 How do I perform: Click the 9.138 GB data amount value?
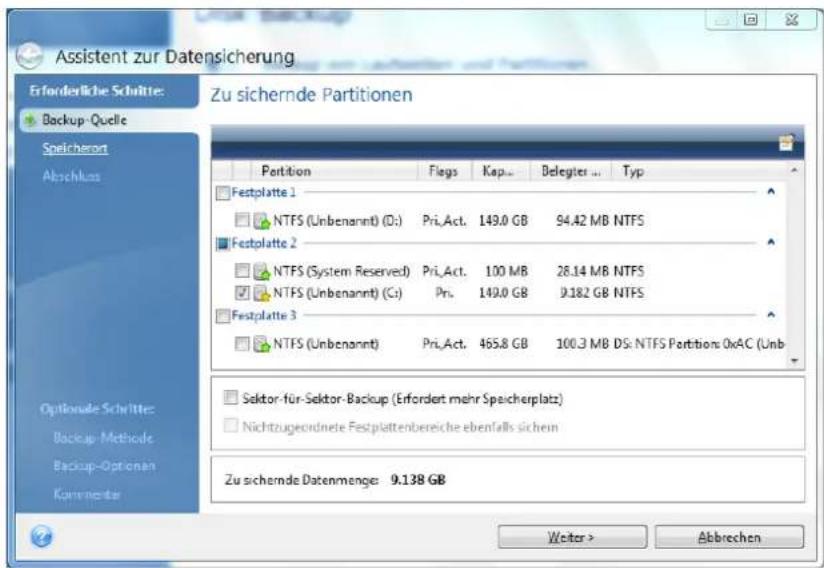point(418,480)
